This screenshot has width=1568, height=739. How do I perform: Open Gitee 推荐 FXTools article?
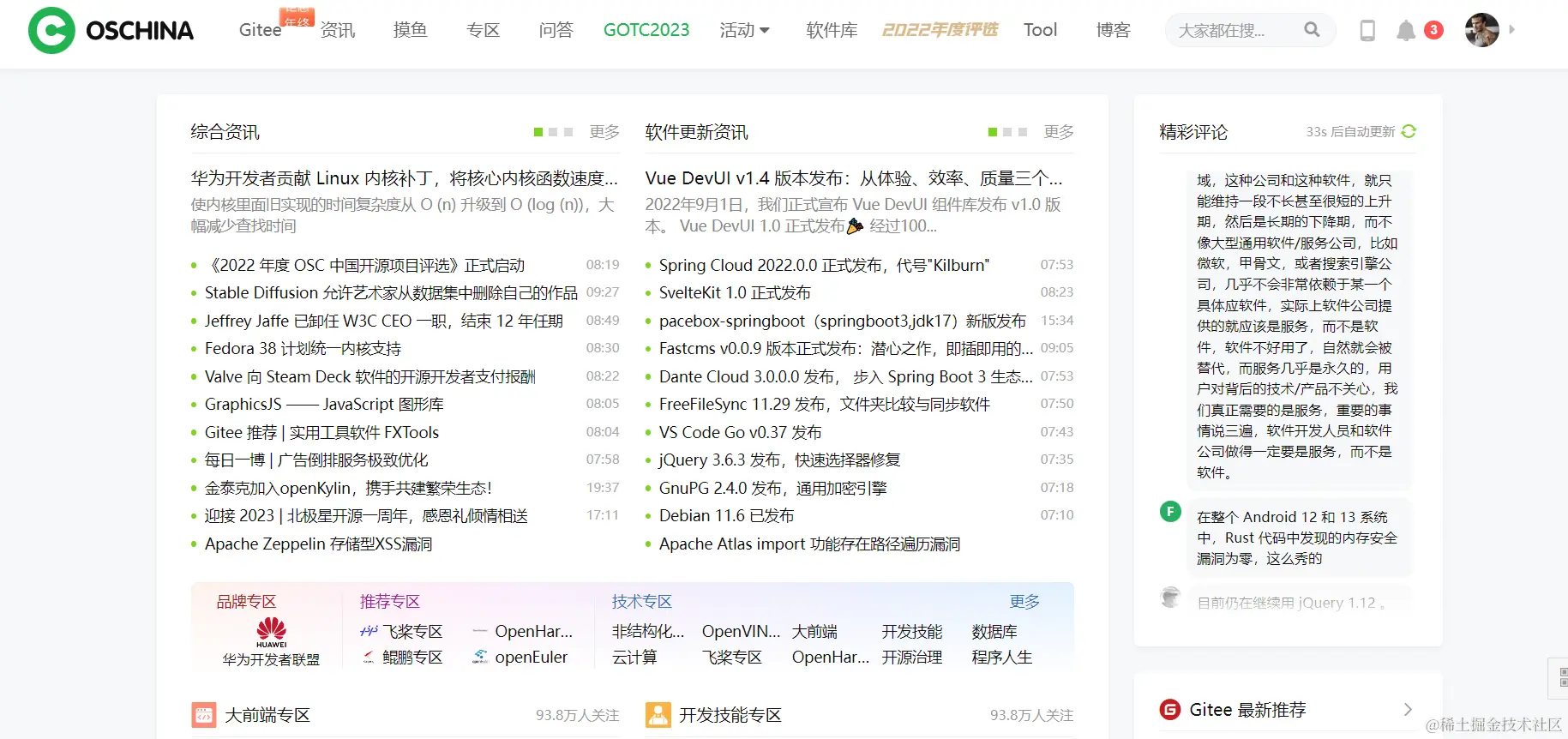tap(321, 432)
